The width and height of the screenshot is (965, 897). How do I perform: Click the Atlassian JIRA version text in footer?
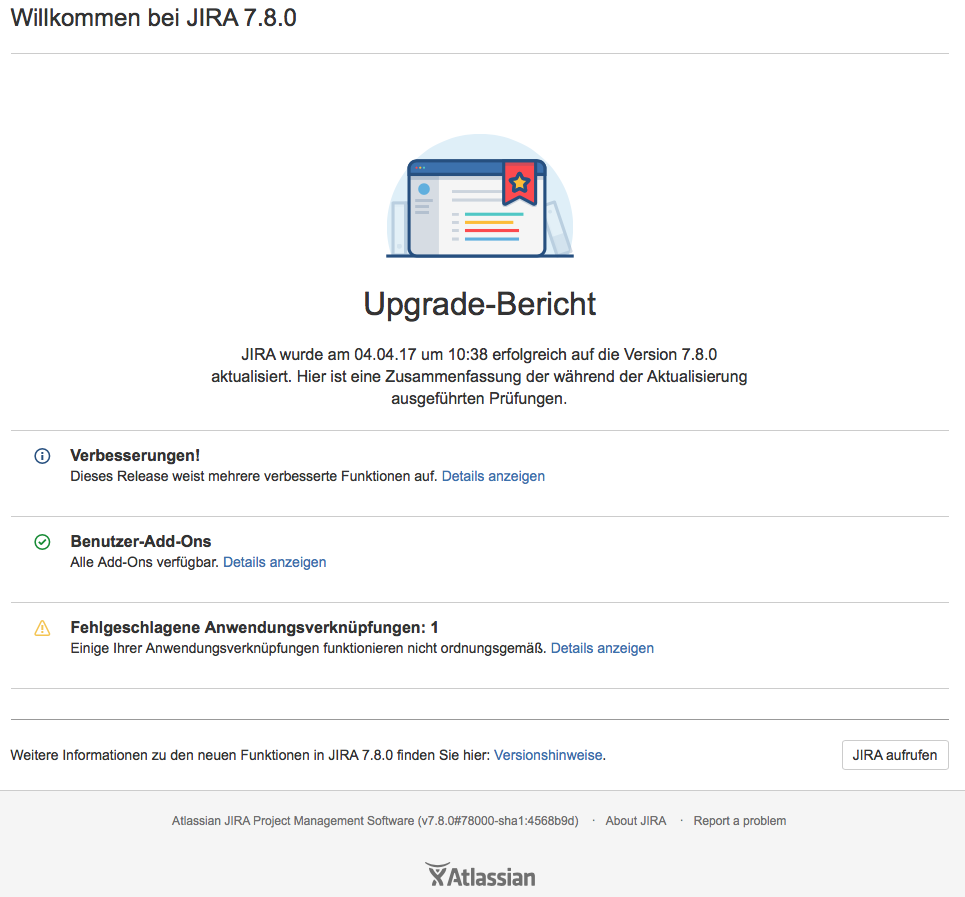point(375,821)
